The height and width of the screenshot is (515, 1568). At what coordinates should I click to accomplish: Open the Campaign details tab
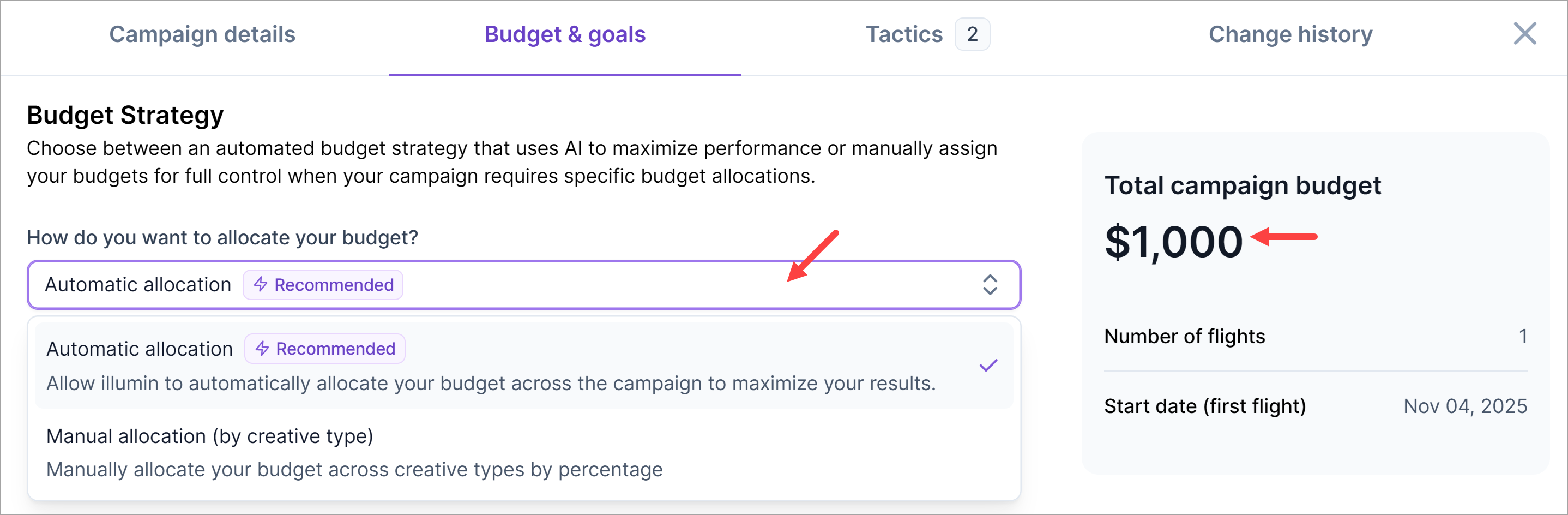[x=202, y=35]
